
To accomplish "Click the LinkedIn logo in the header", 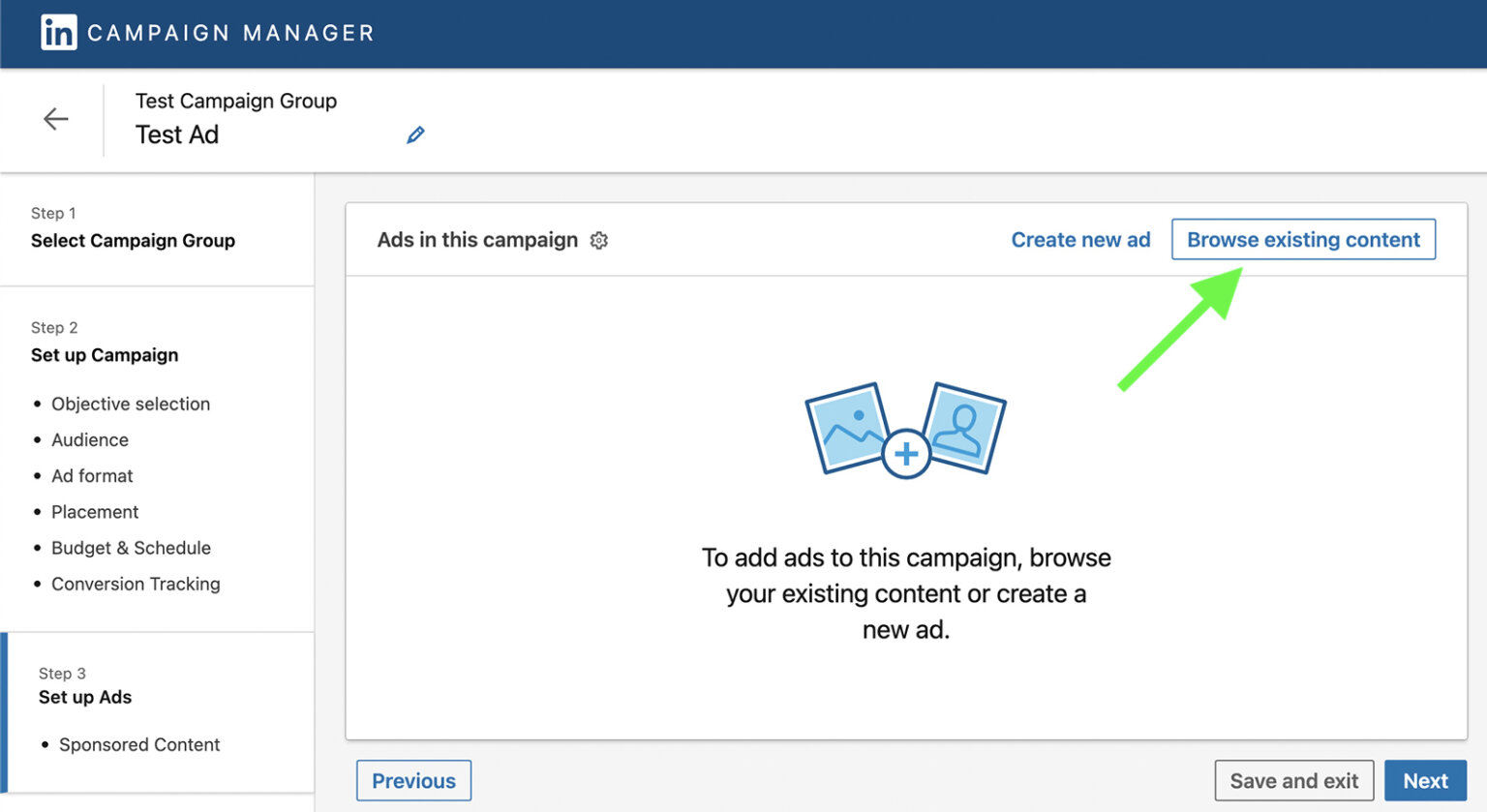I will 59,33.
